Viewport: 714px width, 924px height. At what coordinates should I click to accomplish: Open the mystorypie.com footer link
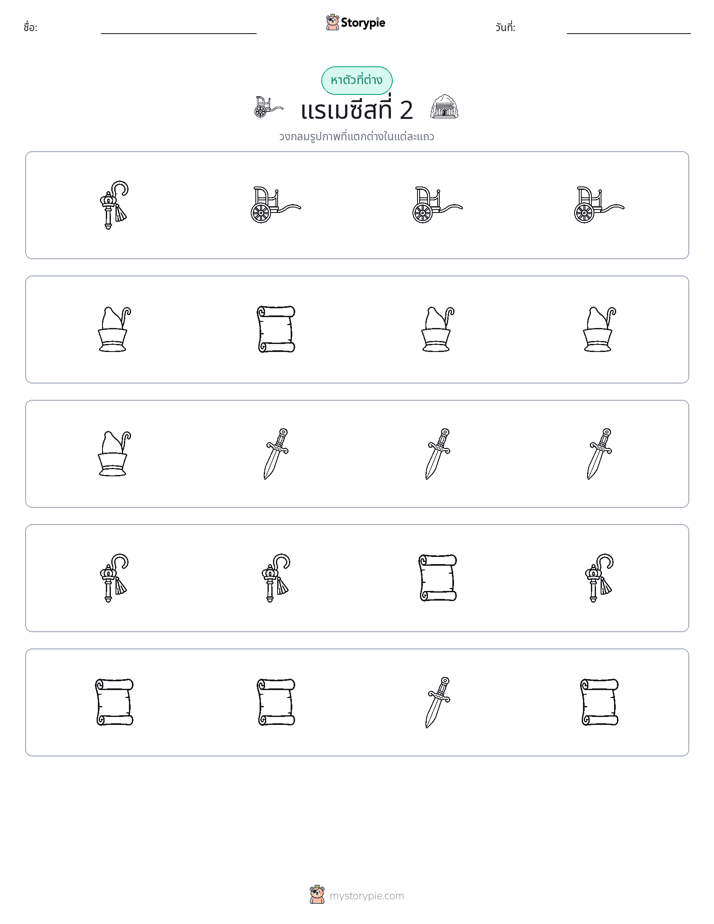click(366, 896)
